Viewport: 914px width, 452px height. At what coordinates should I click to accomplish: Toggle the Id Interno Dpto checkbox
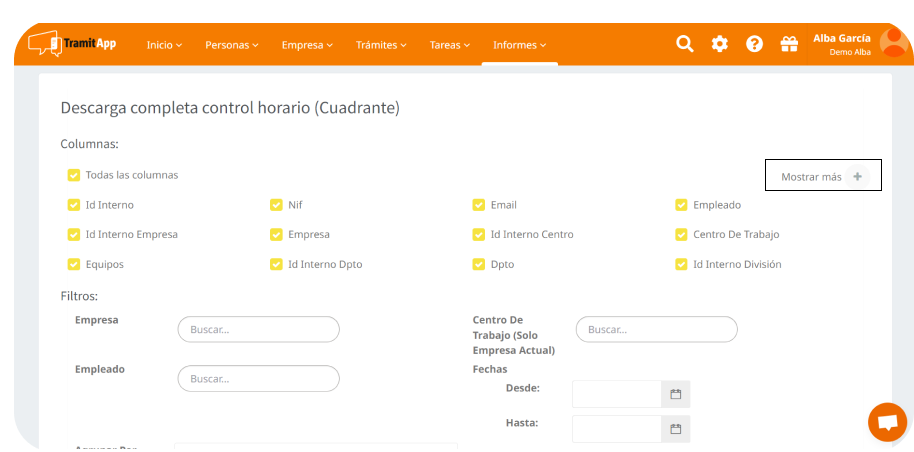[276, 265]
